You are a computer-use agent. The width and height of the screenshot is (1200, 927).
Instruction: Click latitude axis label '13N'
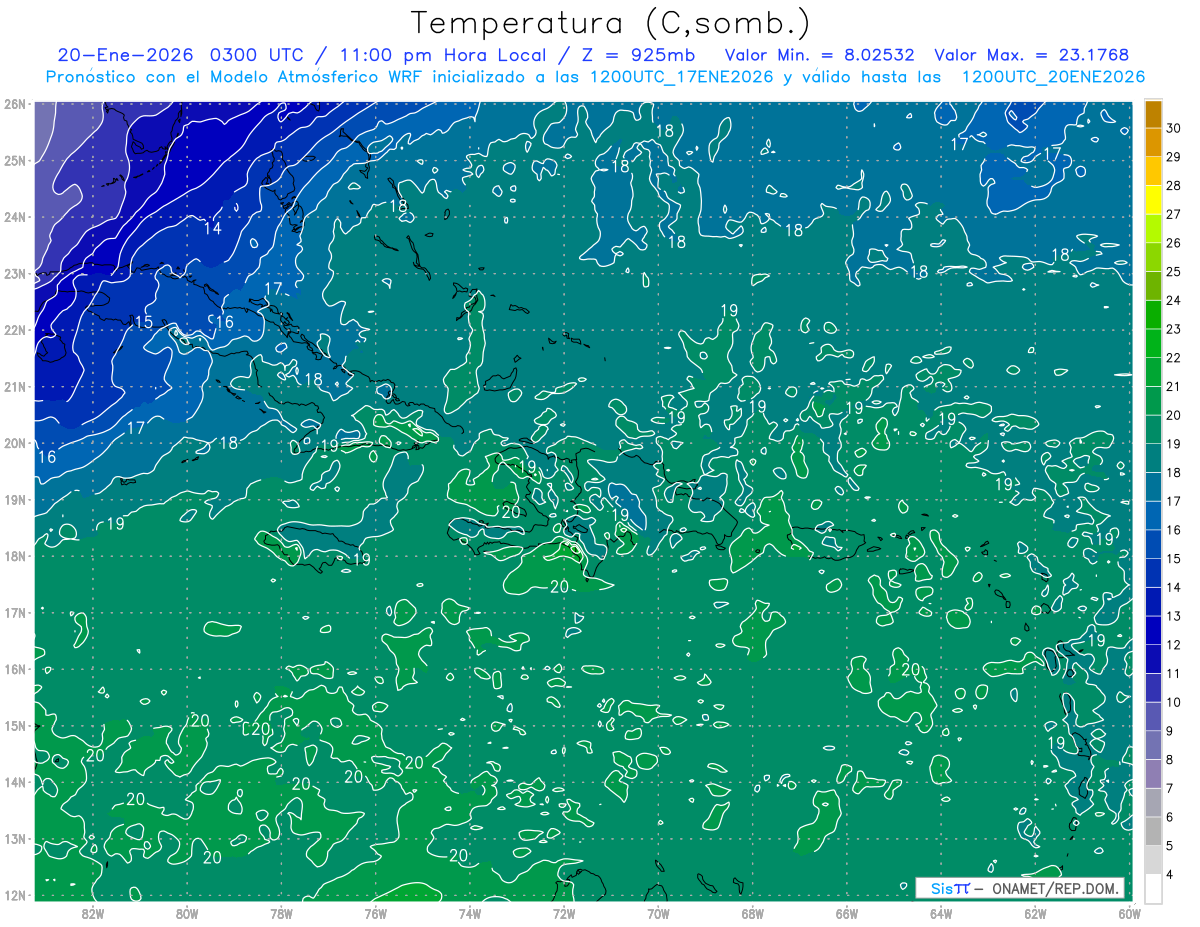[14, 839]
